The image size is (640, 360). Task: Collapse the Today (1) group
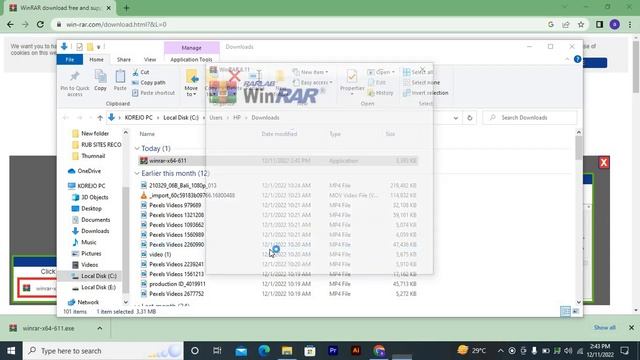137,149
